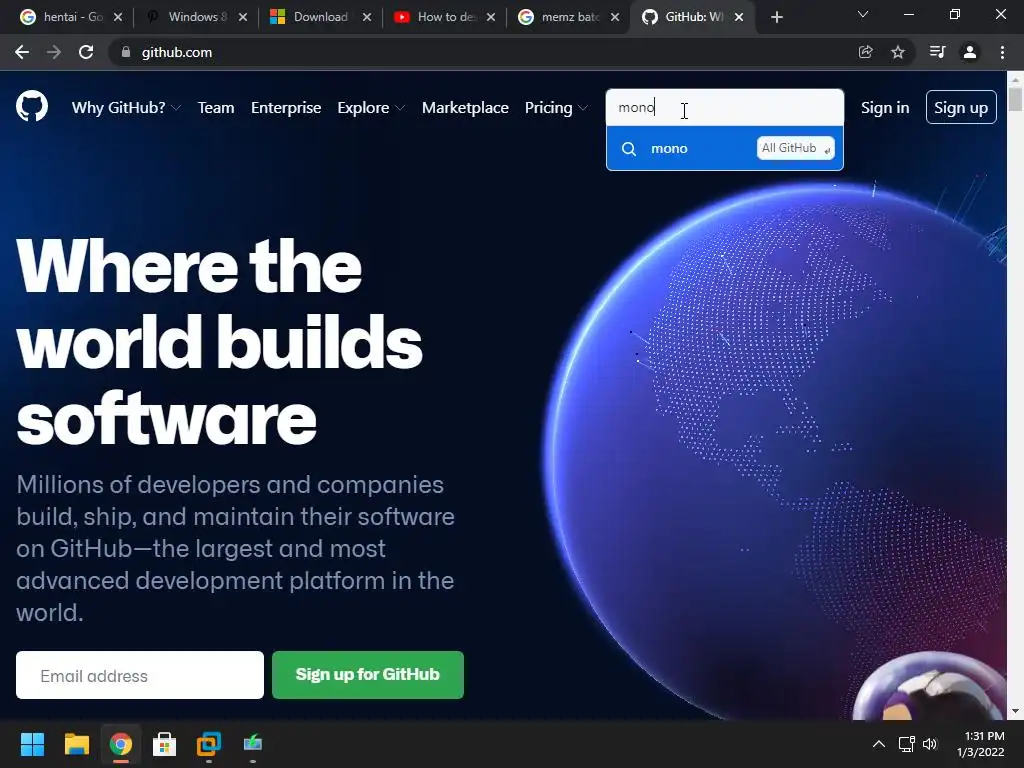This screenshot has width=1024, height=768.
Task: Click the network tray icon
Action: coord(906,744)
